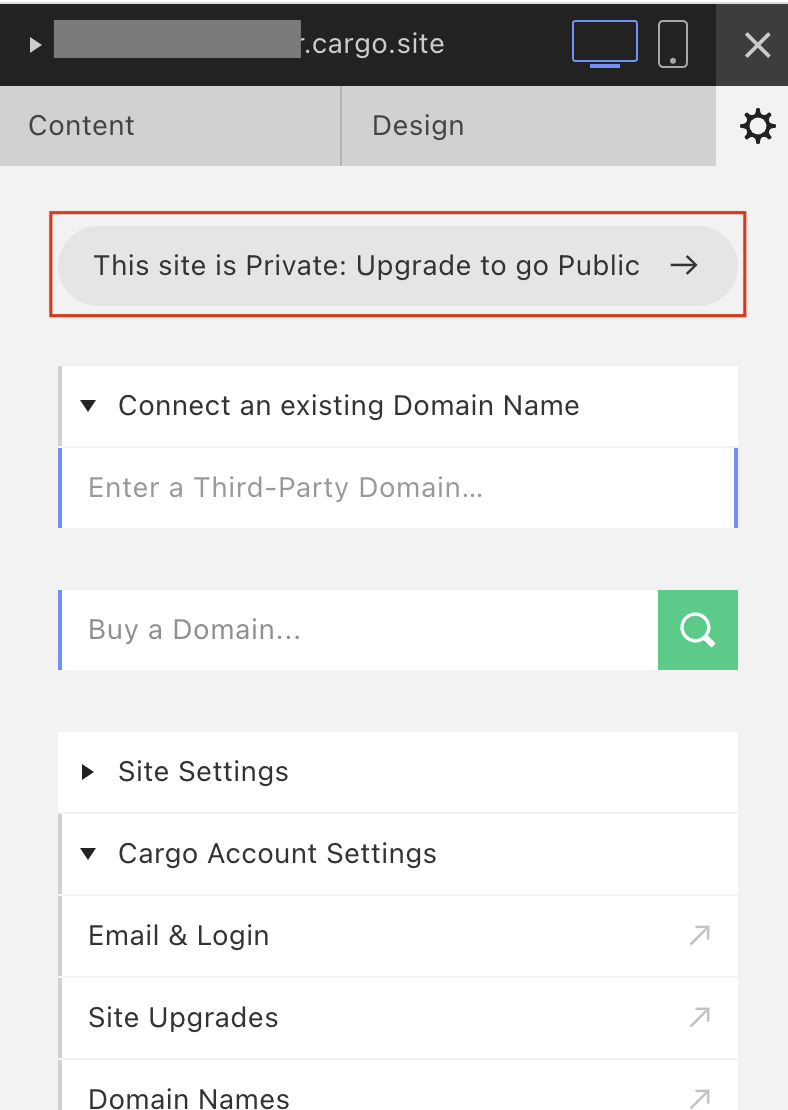Screen dimensions: 788x1110
Task: Open the Design tab
Action: (529, 126)
